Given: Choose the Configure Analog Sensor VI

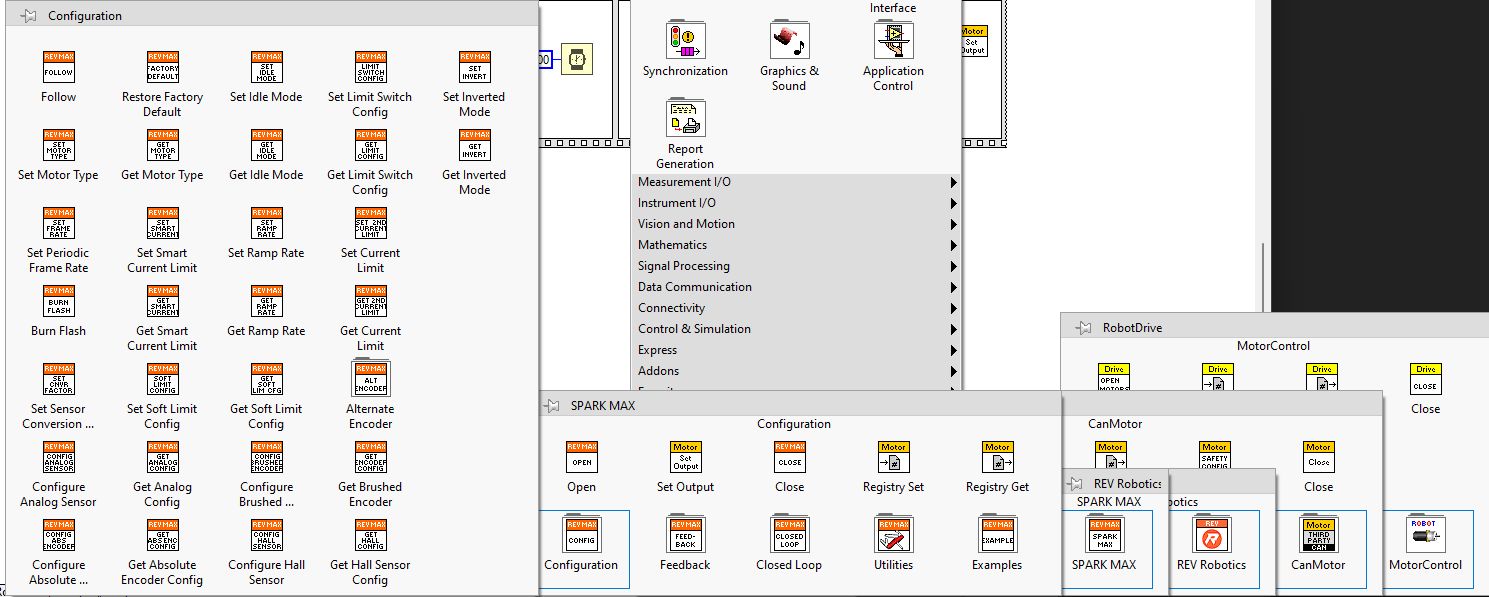Looking at the screenshot, I should 59,457.
